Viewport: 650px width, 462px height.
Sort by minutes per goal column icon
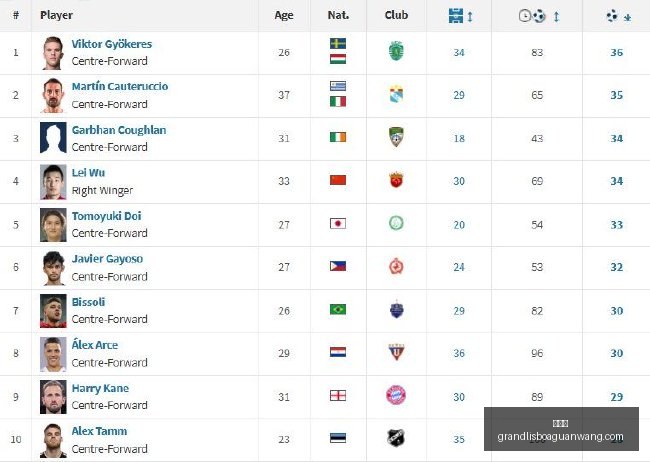(x=539, y=16)
